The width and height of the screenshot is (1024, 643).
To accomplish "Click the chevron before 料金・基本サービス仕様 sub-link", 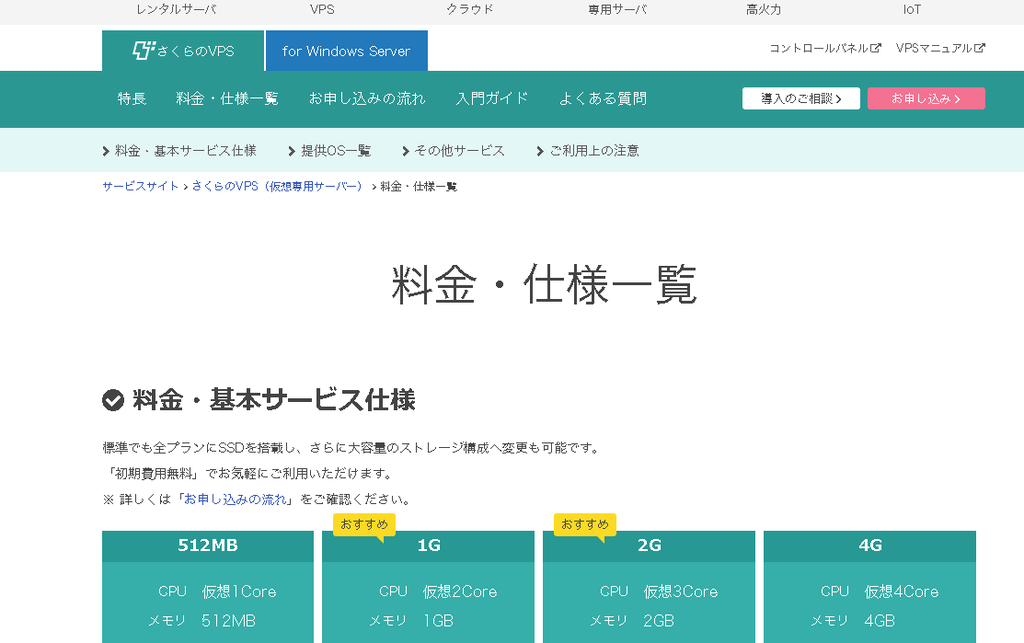I will tap(106, 151).
